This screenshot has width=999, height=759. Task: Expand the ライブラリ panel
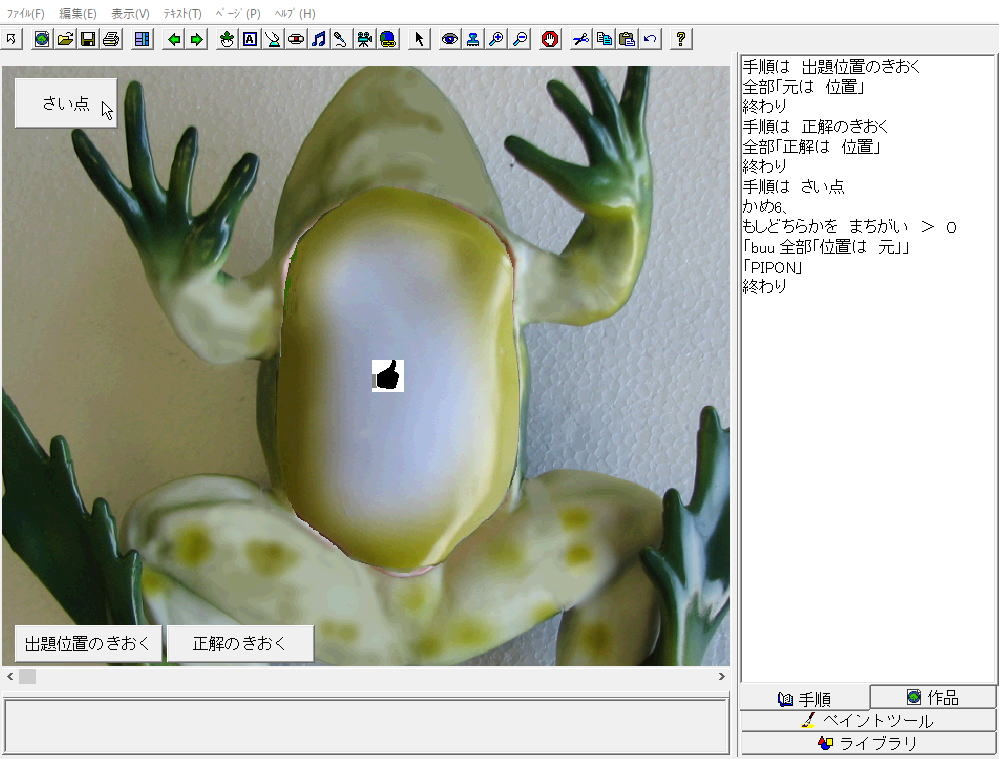868,743
